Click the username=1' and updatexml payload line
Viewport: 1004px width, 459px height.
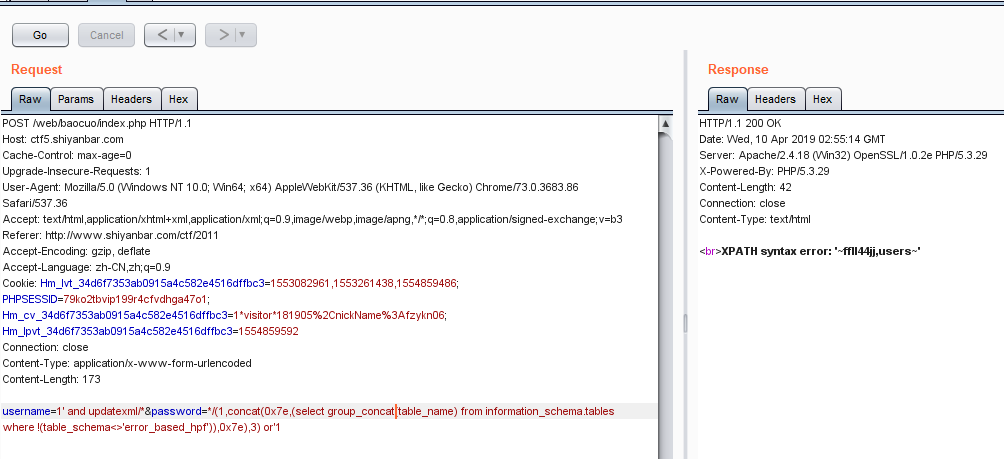coord(308,411)
